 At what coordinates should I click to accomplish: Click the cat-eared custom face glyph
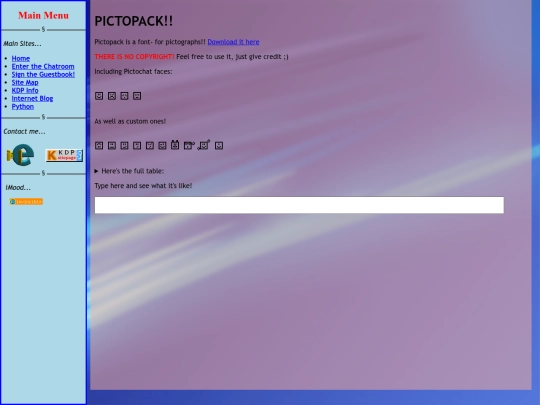175,145
